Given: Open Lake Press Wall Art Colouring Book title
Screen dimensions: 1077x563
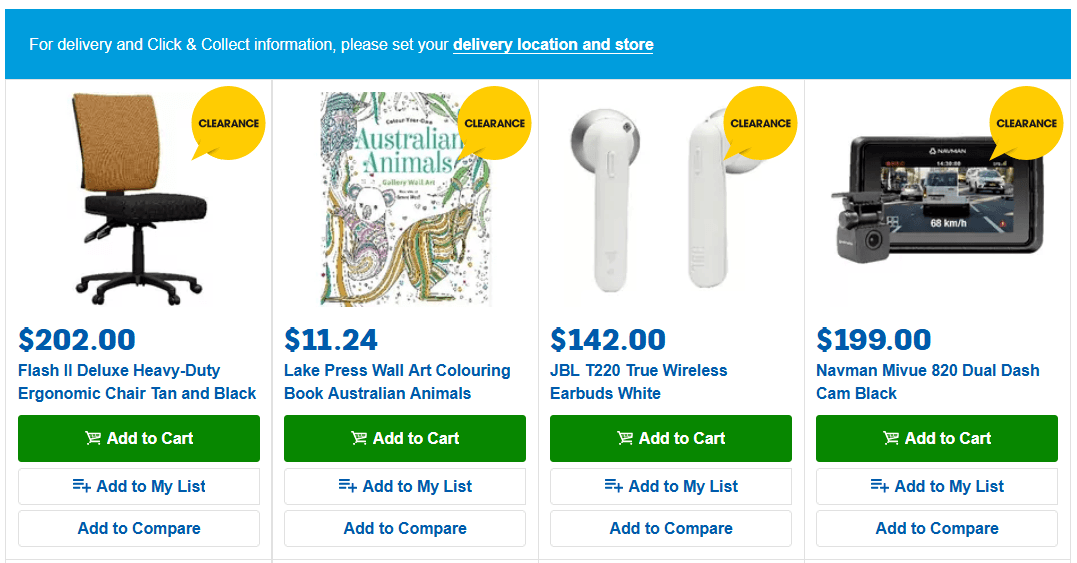Looking at the screenshot, I should pos(397,382).
